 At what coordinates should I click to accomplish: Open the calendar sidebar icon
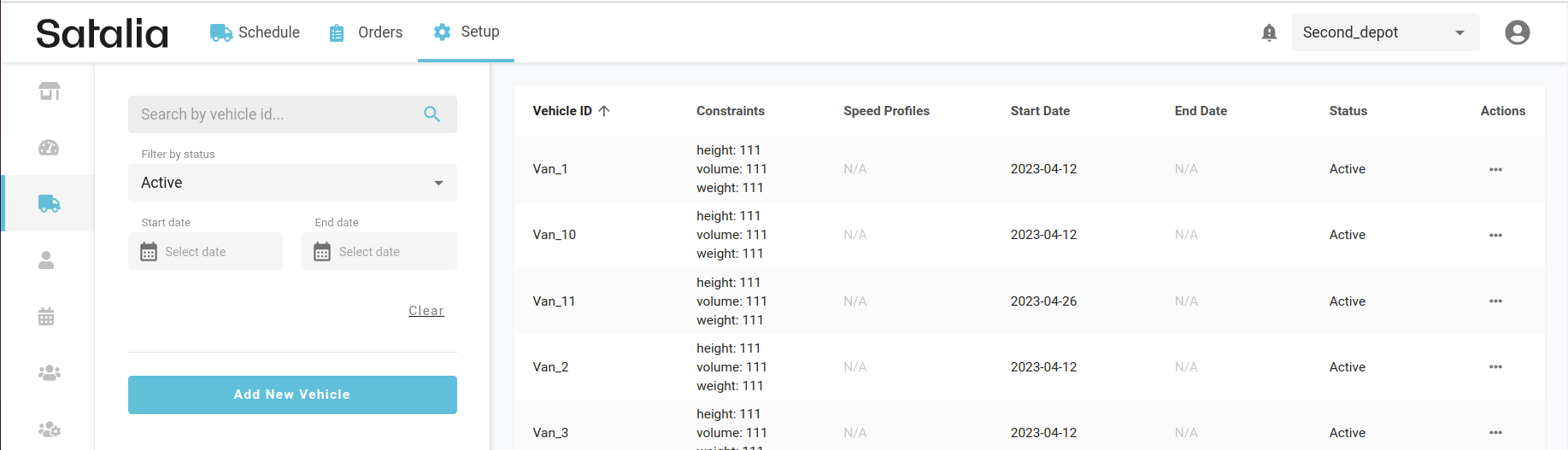click(x=47, y=317)
